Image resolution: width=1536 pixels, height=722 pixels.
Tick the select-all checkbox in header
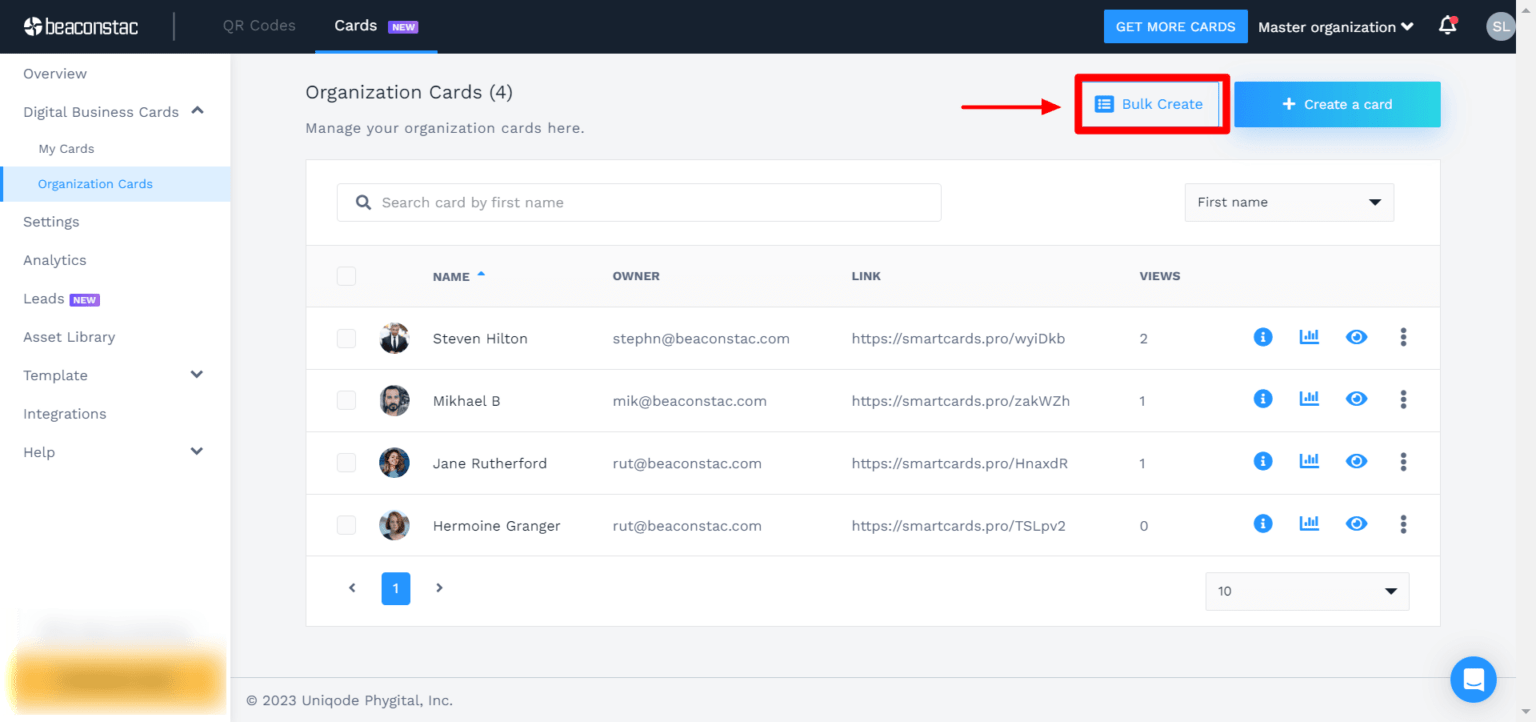pos(346,276)
